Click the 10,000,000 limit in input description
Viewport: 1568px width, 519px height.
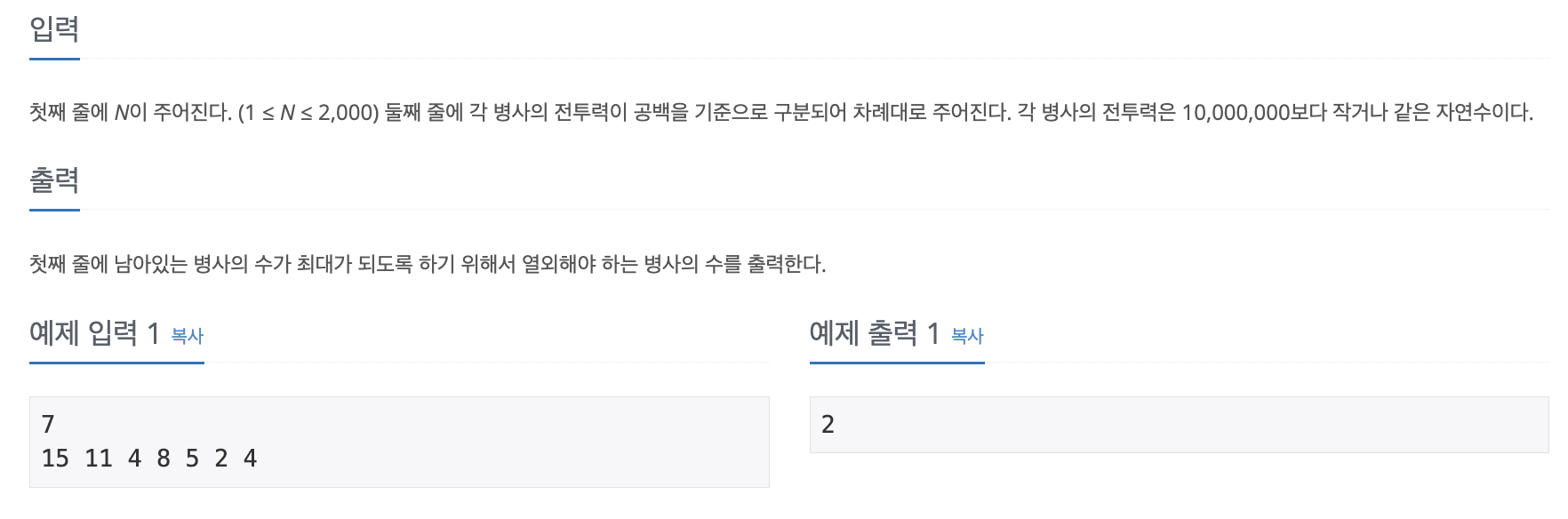click(x=1236, y=113)
